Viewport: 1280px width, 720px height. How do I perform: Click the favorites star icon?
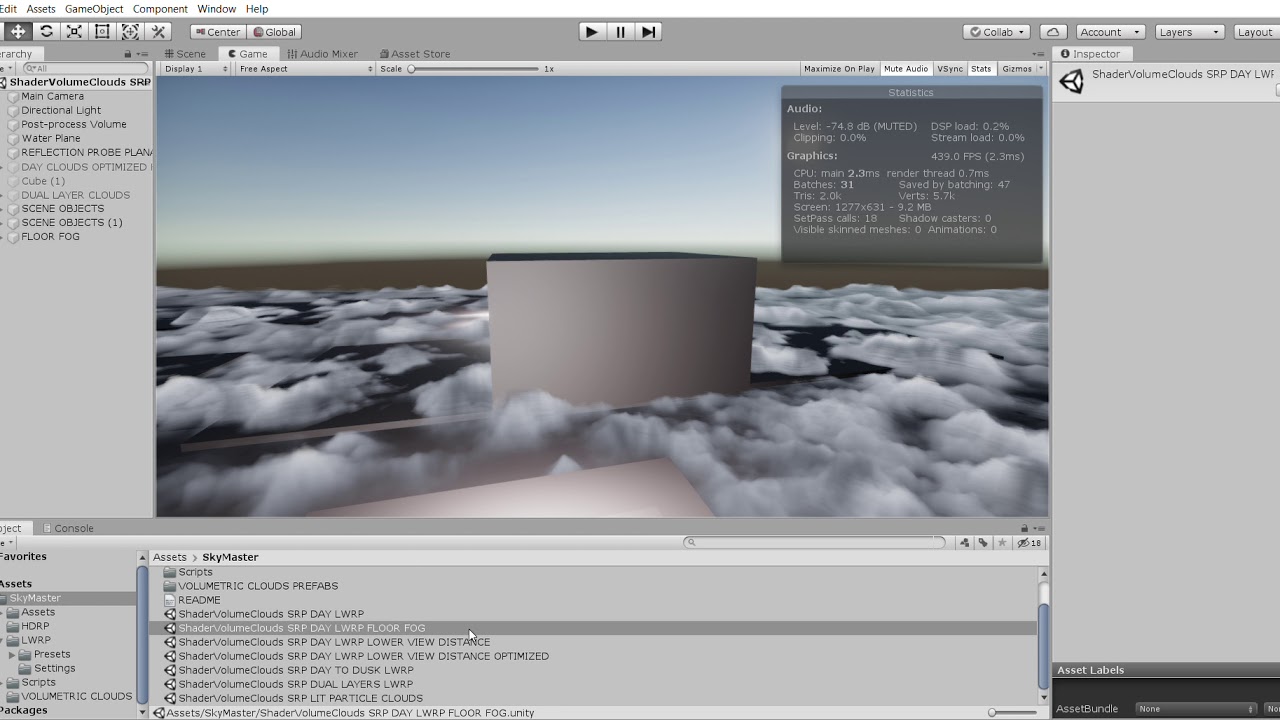[1002, 543]
